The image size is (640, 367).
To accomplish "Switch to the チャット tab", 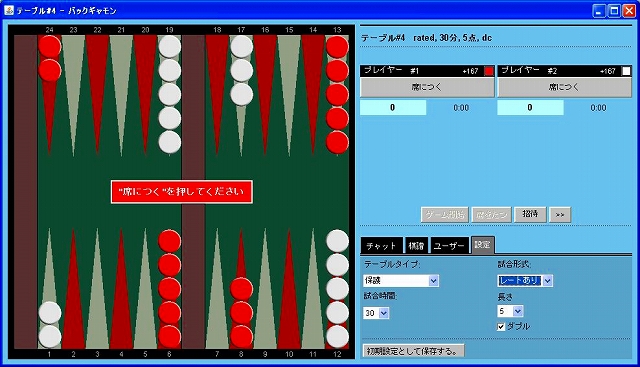I will (x=381, y=246).
